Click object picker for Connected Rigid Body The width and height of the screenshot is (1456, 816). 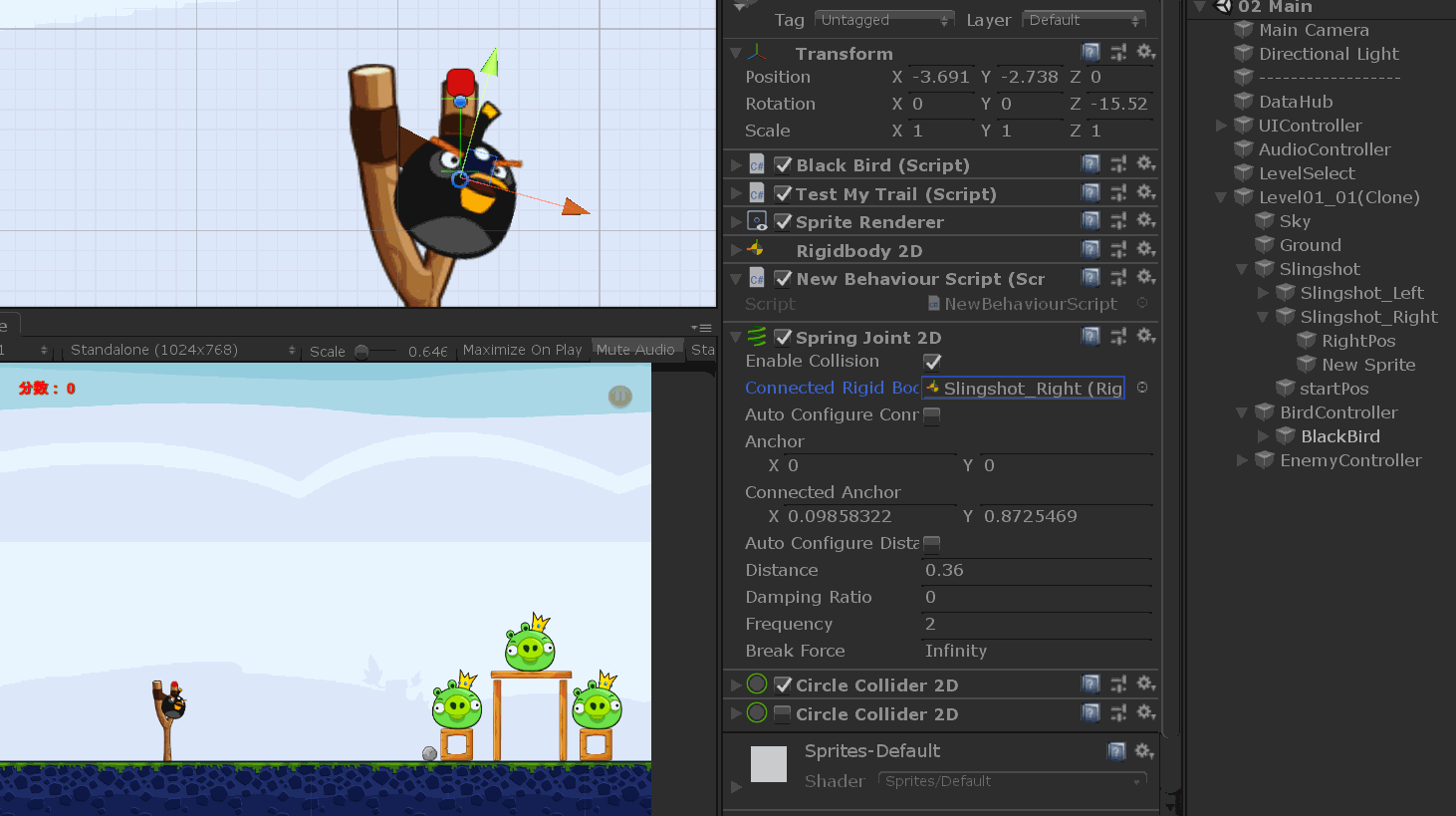[x=1142, y=388]
